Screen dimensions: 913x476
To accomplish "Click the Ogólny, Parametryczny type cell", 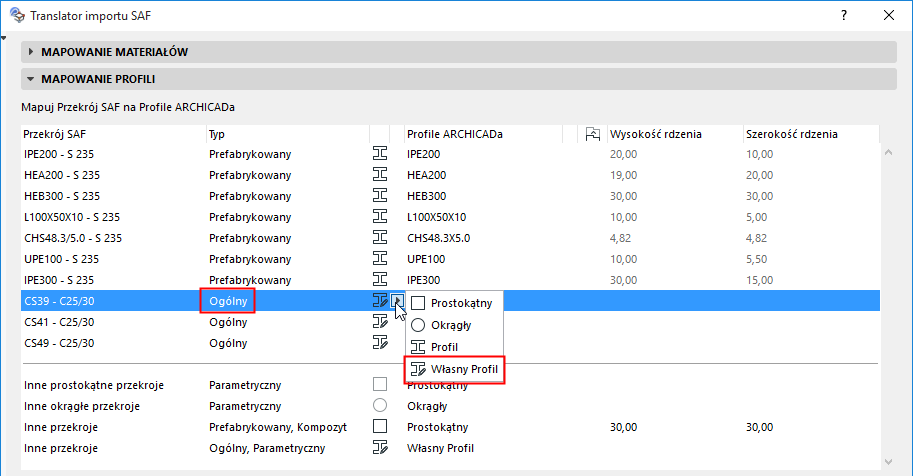I will 267,448.
